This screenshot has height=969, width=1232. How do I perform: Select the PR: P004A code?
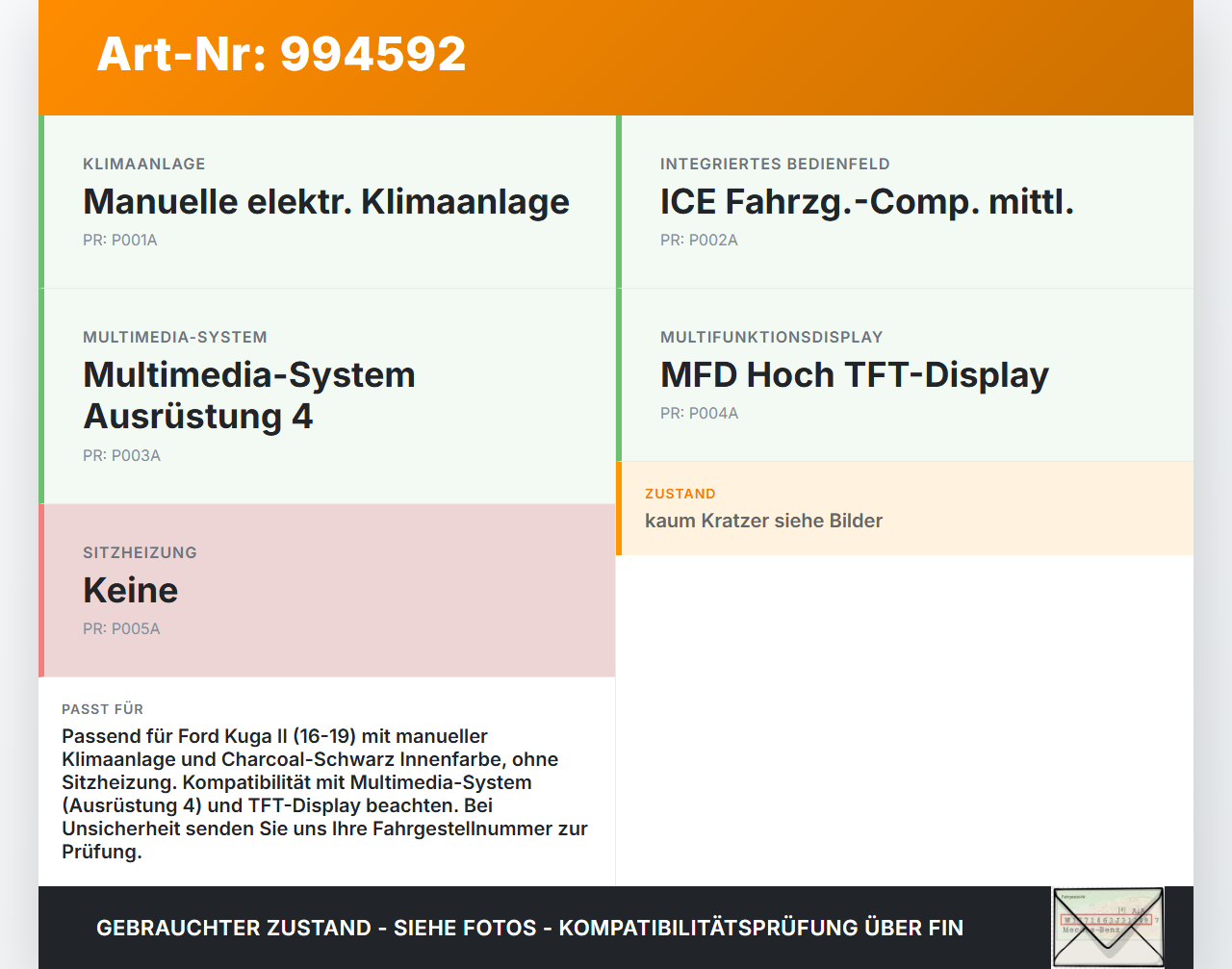tap(699, 414)
